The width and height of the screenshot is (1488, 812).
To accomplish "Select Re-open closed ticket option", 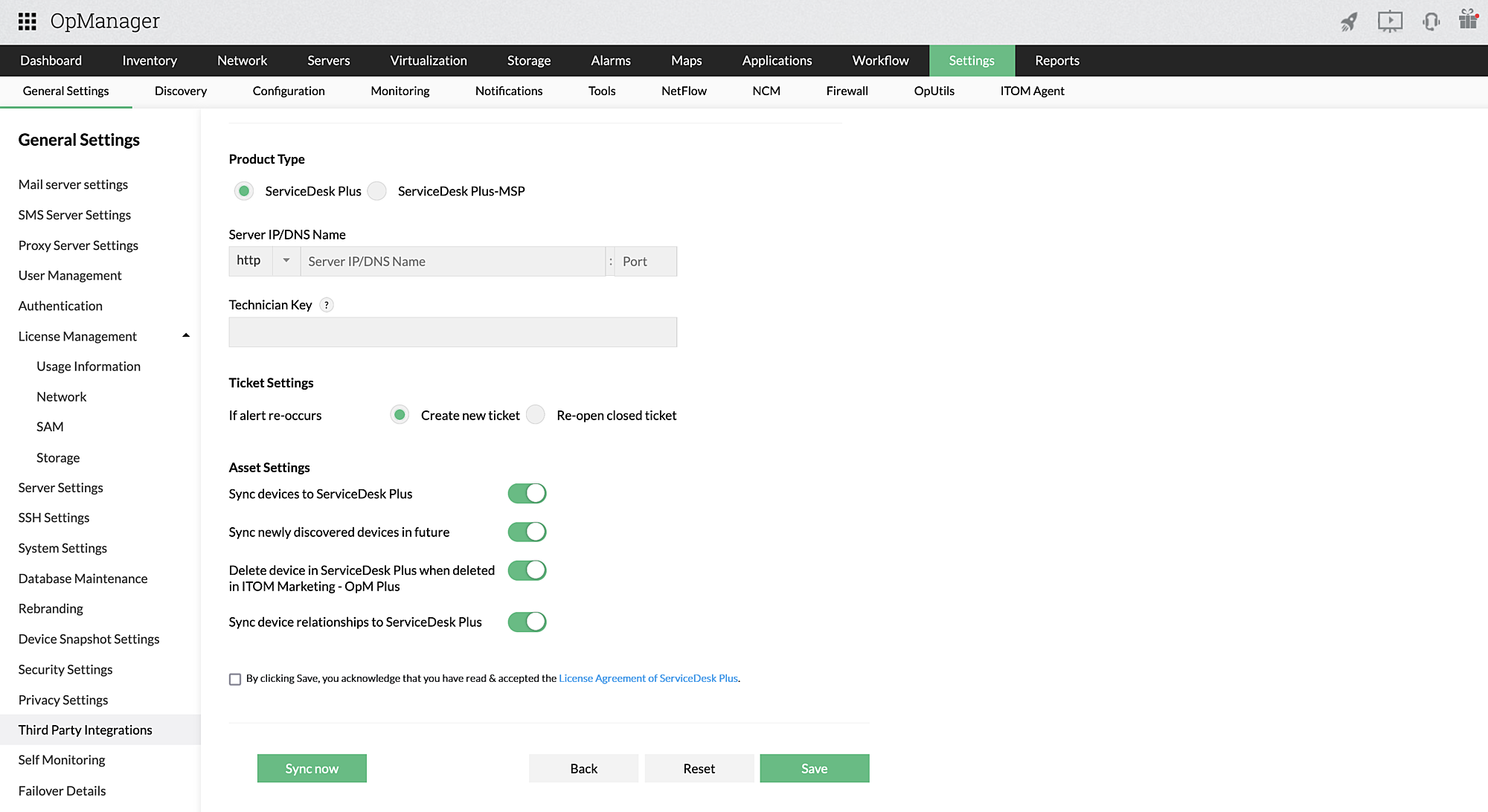I will [x=536, y=415].
